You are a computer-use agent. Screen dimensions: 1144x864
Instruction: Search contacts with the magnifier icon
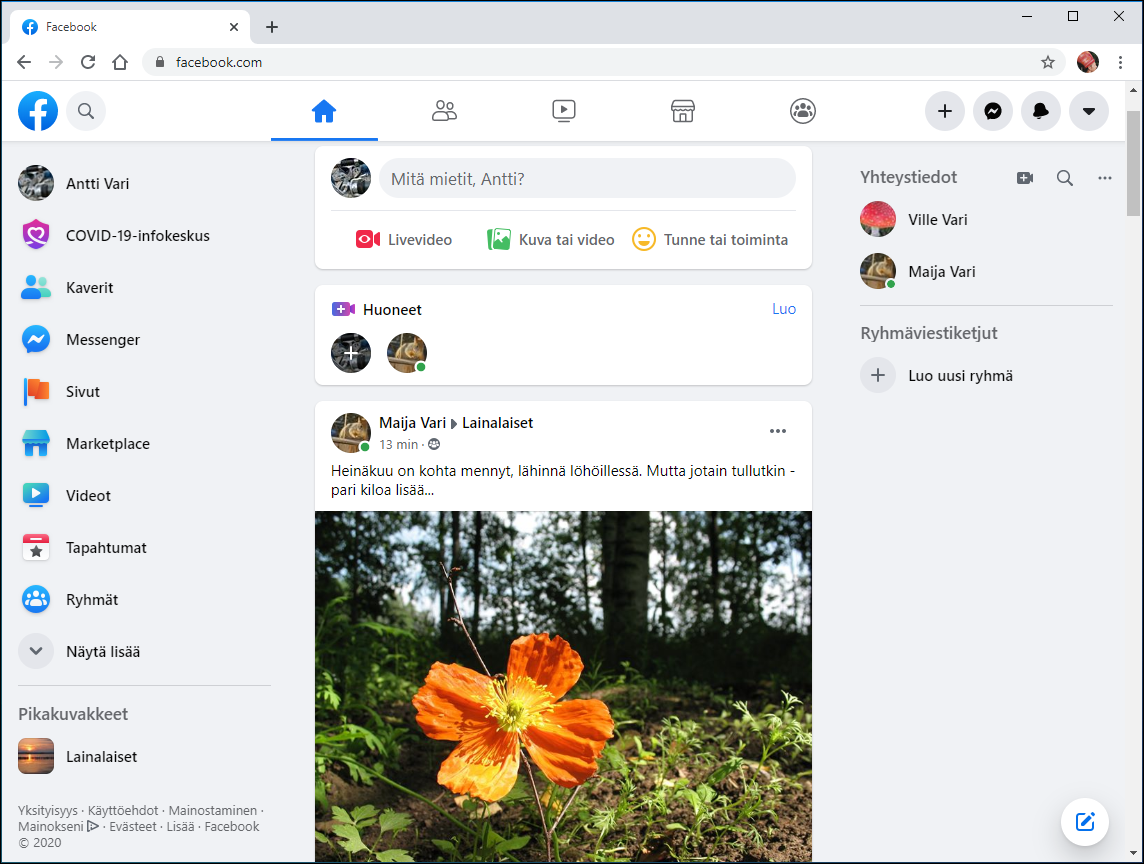(x=1065, y=178)
